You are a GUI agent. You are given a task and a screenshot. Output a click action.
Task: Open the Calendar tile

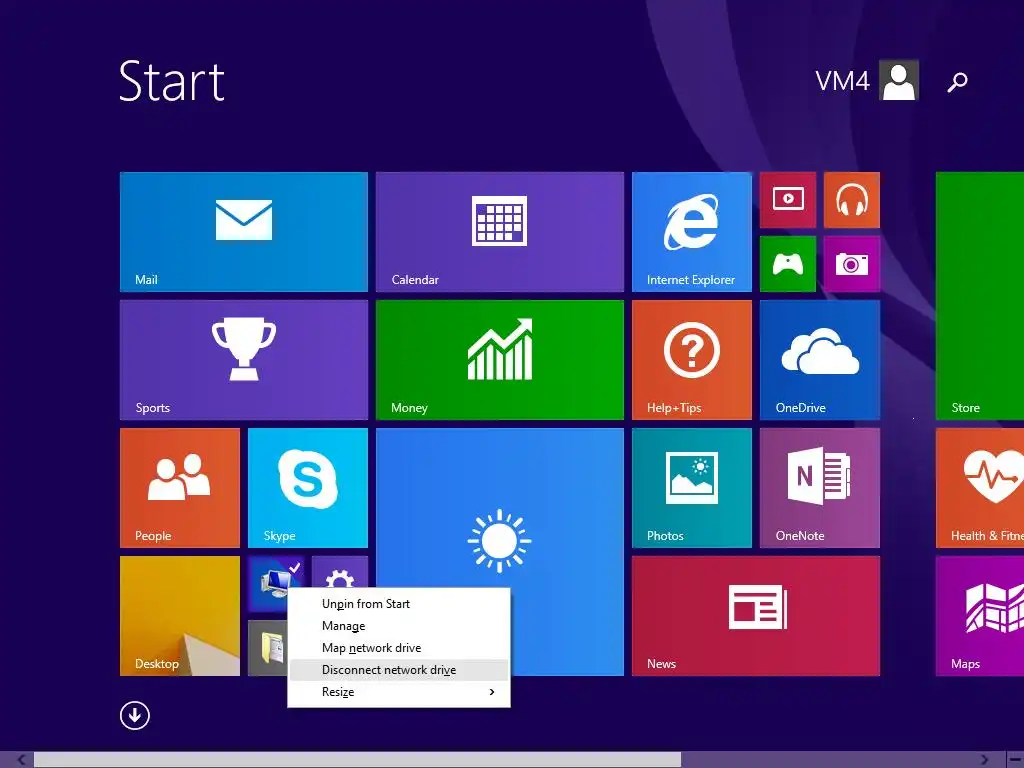(x=500, y=232)
